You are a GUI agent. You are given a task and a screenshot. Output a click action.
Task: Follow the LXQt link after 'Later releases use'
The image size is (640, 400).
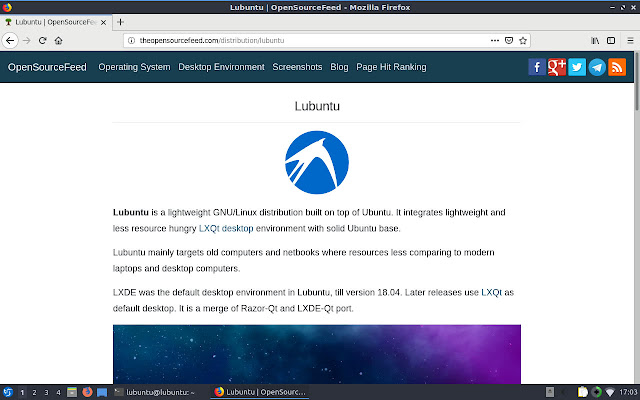(x=491, y=292)
